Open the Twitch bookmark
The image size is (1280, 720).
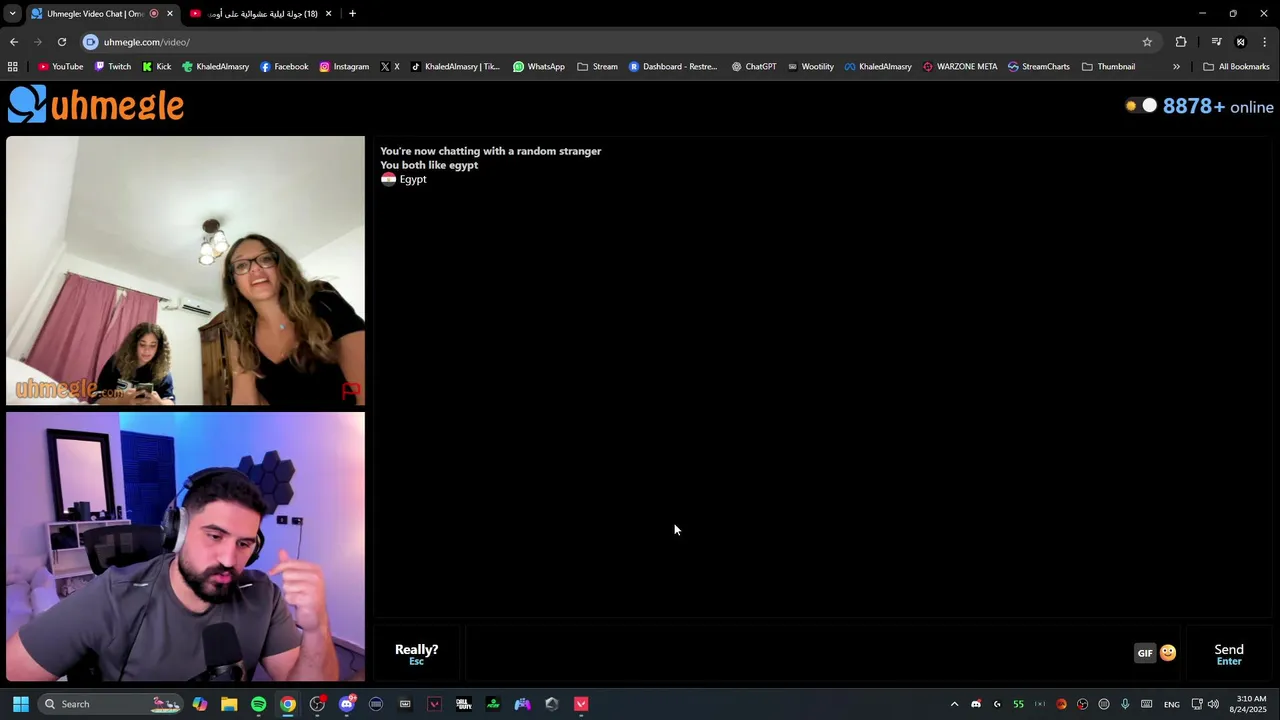[113, 67]
